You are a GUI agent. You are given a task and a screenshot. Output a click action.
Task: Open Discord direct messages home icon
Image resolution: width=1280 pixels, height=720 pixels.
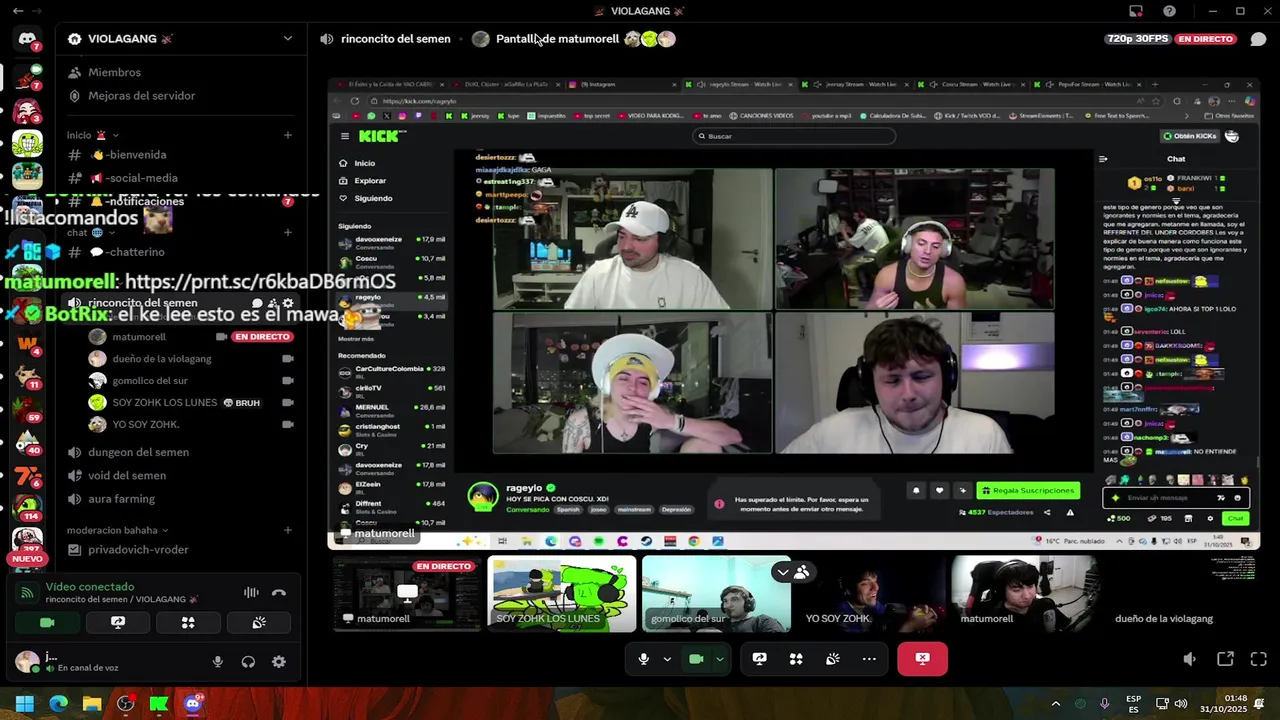[x=27, y=39]
